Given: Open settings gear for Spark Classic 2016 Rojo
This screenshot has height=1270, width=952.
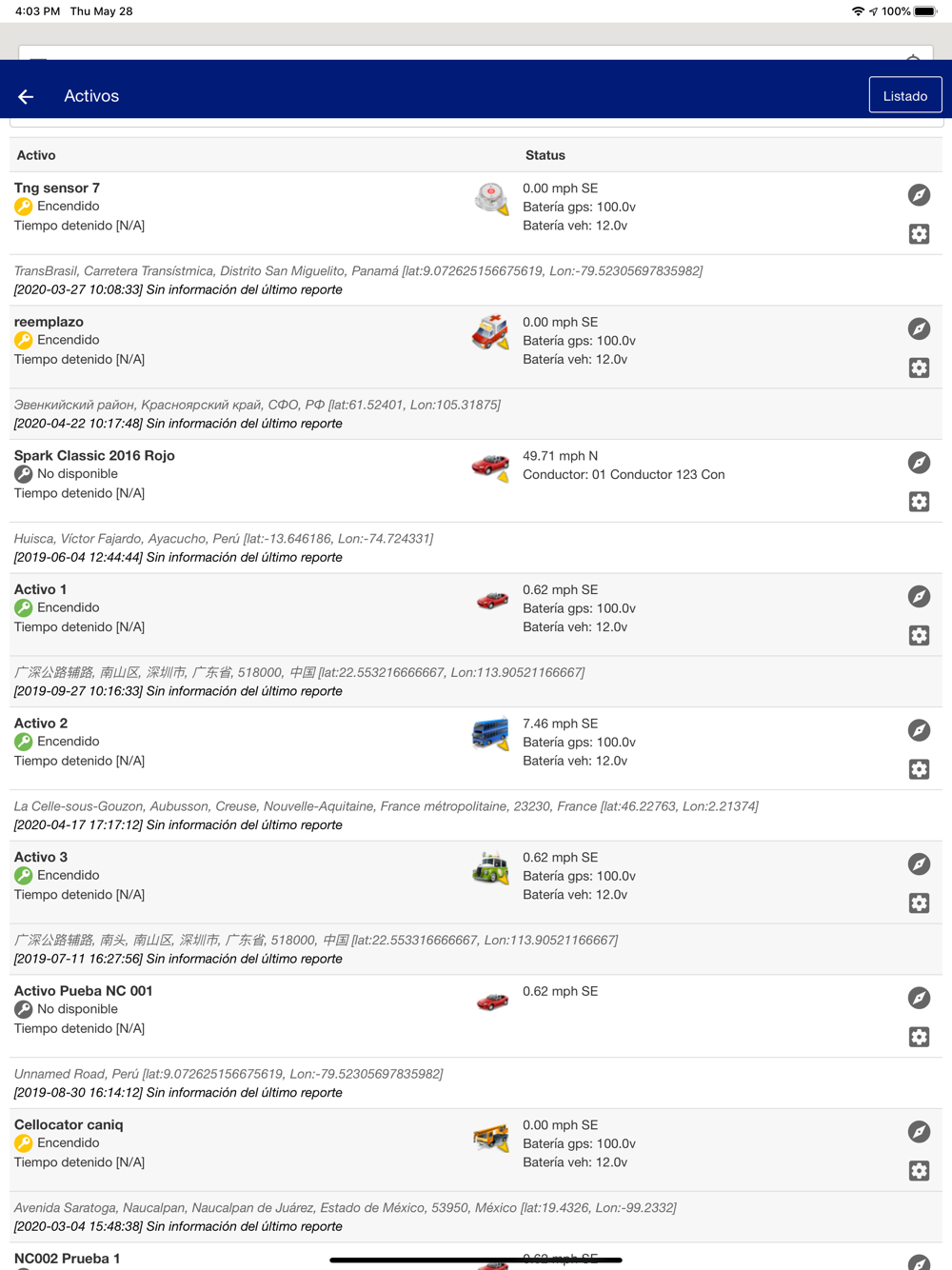Looking at the screenshot, I should (x=919, y=502).
